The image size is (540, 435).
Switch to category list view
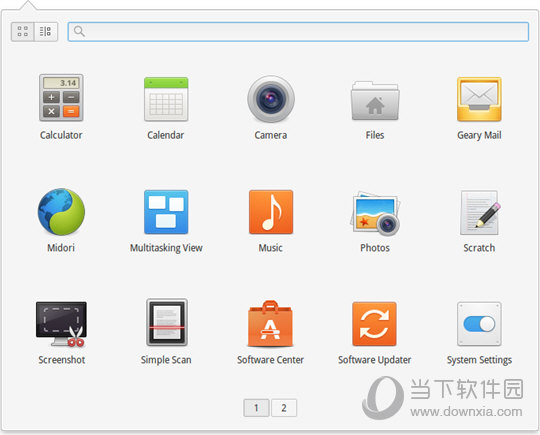click(46, 32)
